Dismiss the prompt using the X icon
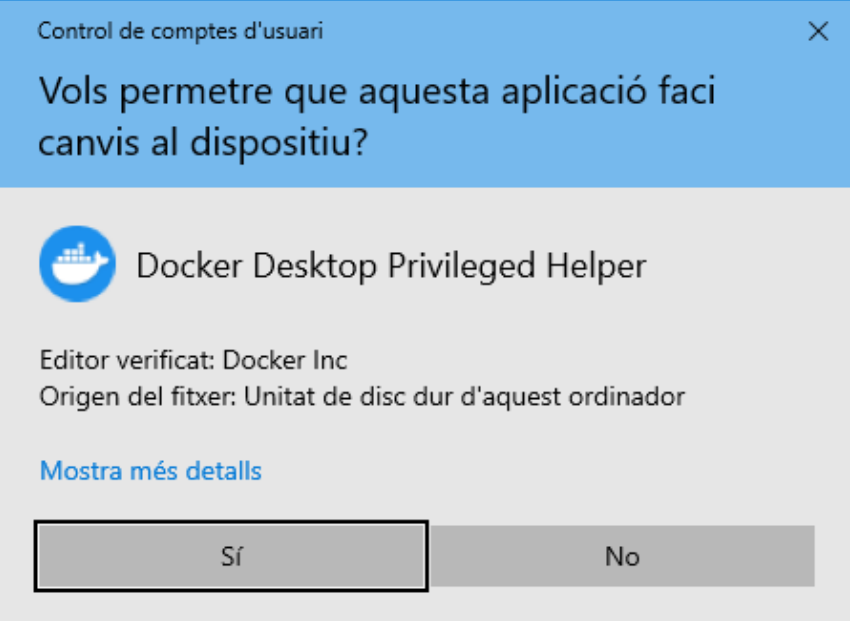 point(818,31)
